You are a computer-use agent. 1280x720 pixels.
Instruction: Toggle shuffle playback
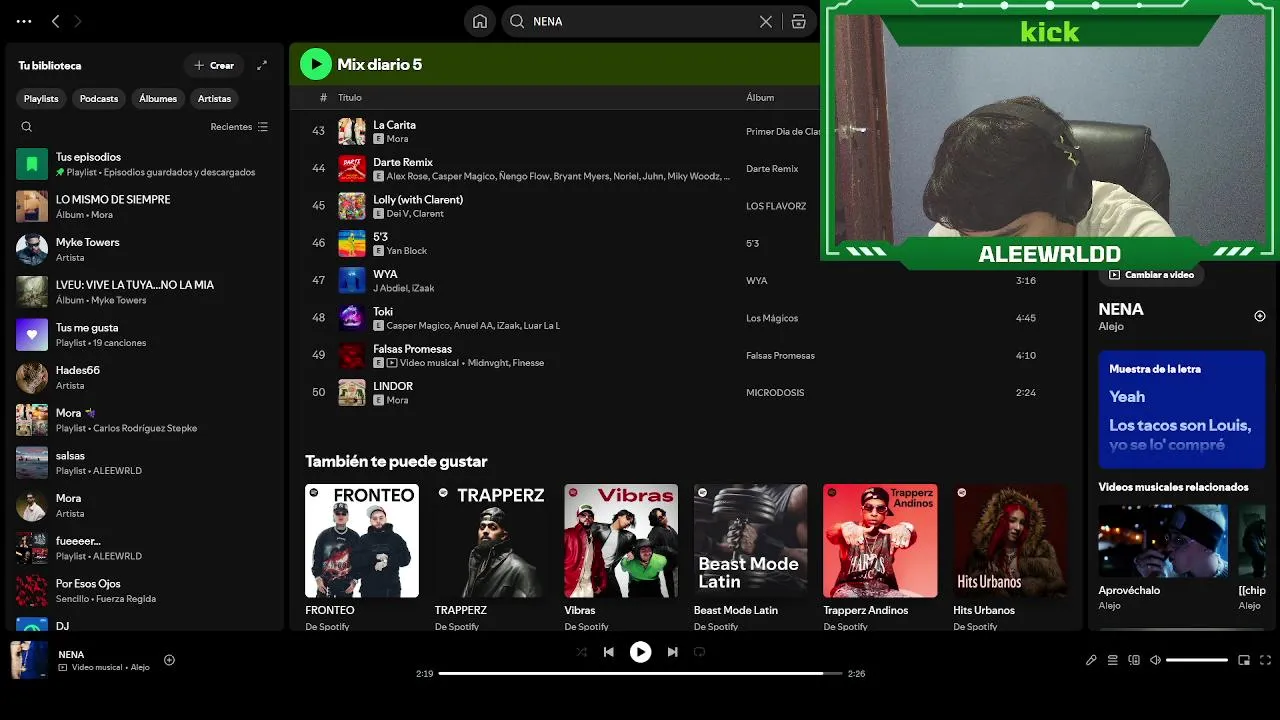(582, 652)
